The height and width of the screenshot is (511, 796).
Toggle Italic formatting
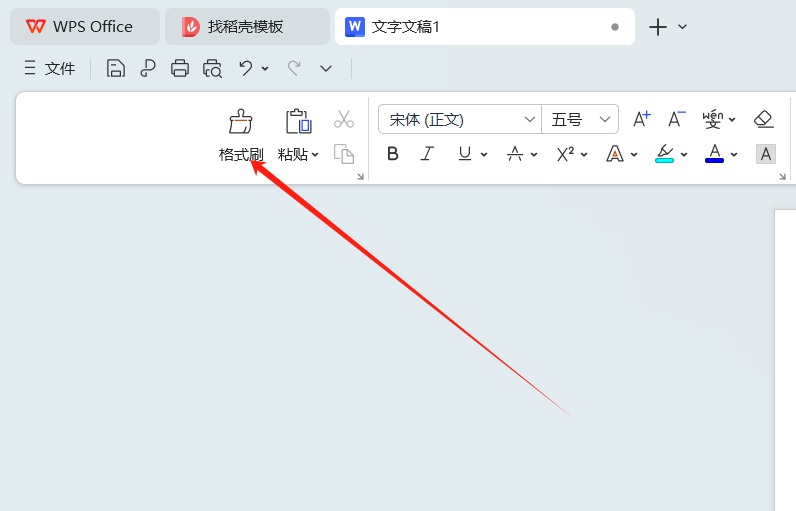(427, 154)
